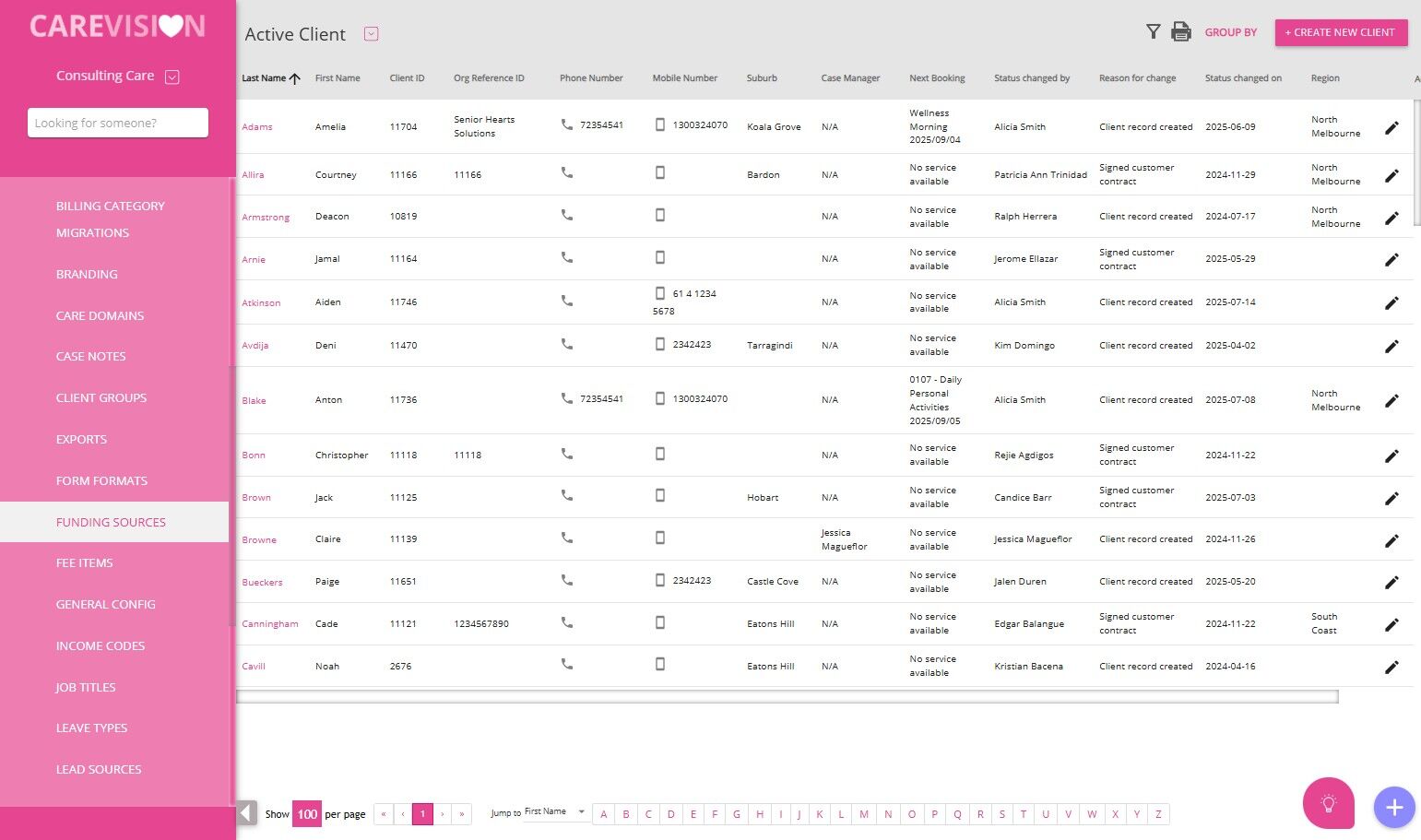Sort by the Suburb column header
Image resolution: width=1421 pixels, height=840 pixels.
pyautogui.click(x=762, y=78)
